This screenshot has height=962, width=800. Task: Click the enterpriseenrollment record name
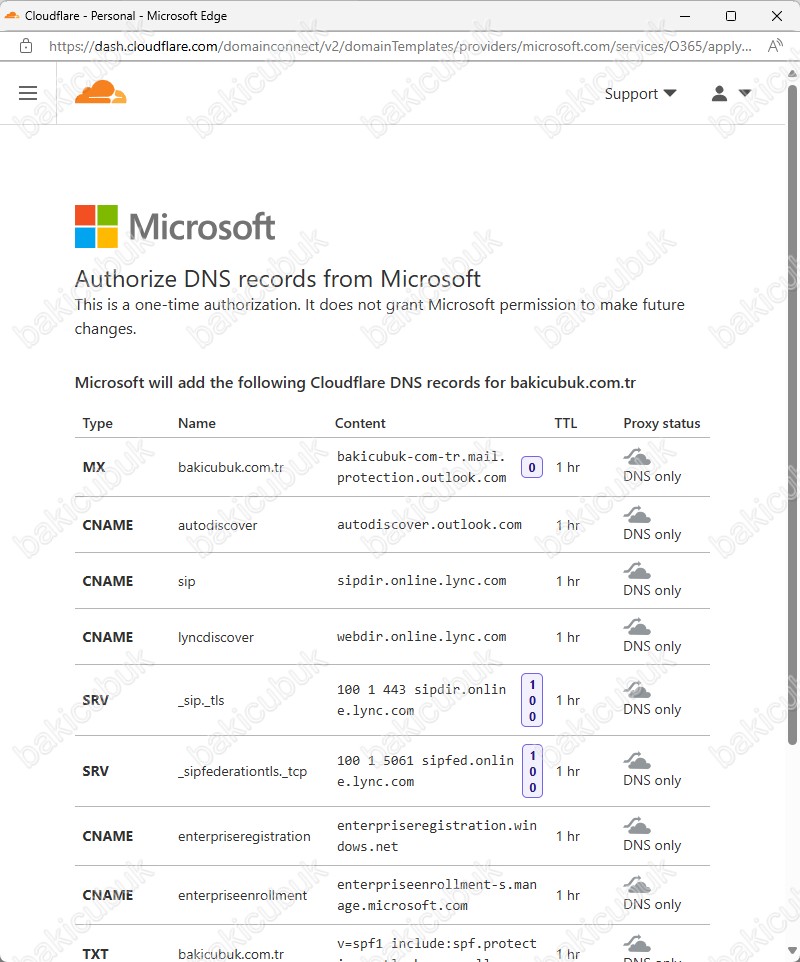pyautogui.click(x=242, y=895)
